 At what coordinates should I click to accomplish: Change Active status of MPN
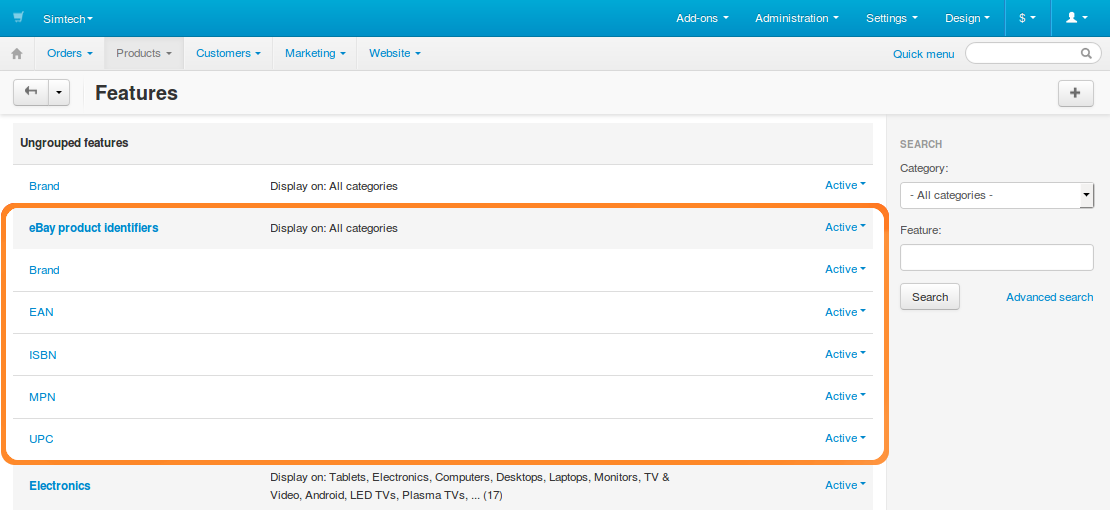[845, 396]
